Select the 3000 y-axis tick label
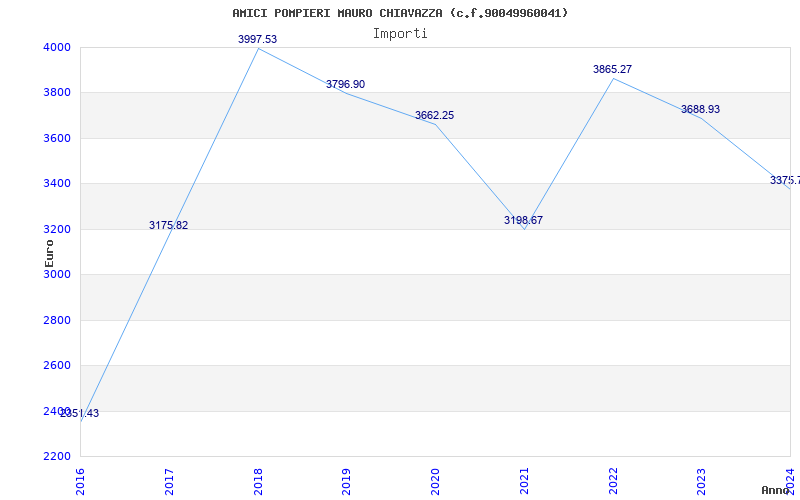 tap(57, 274)
